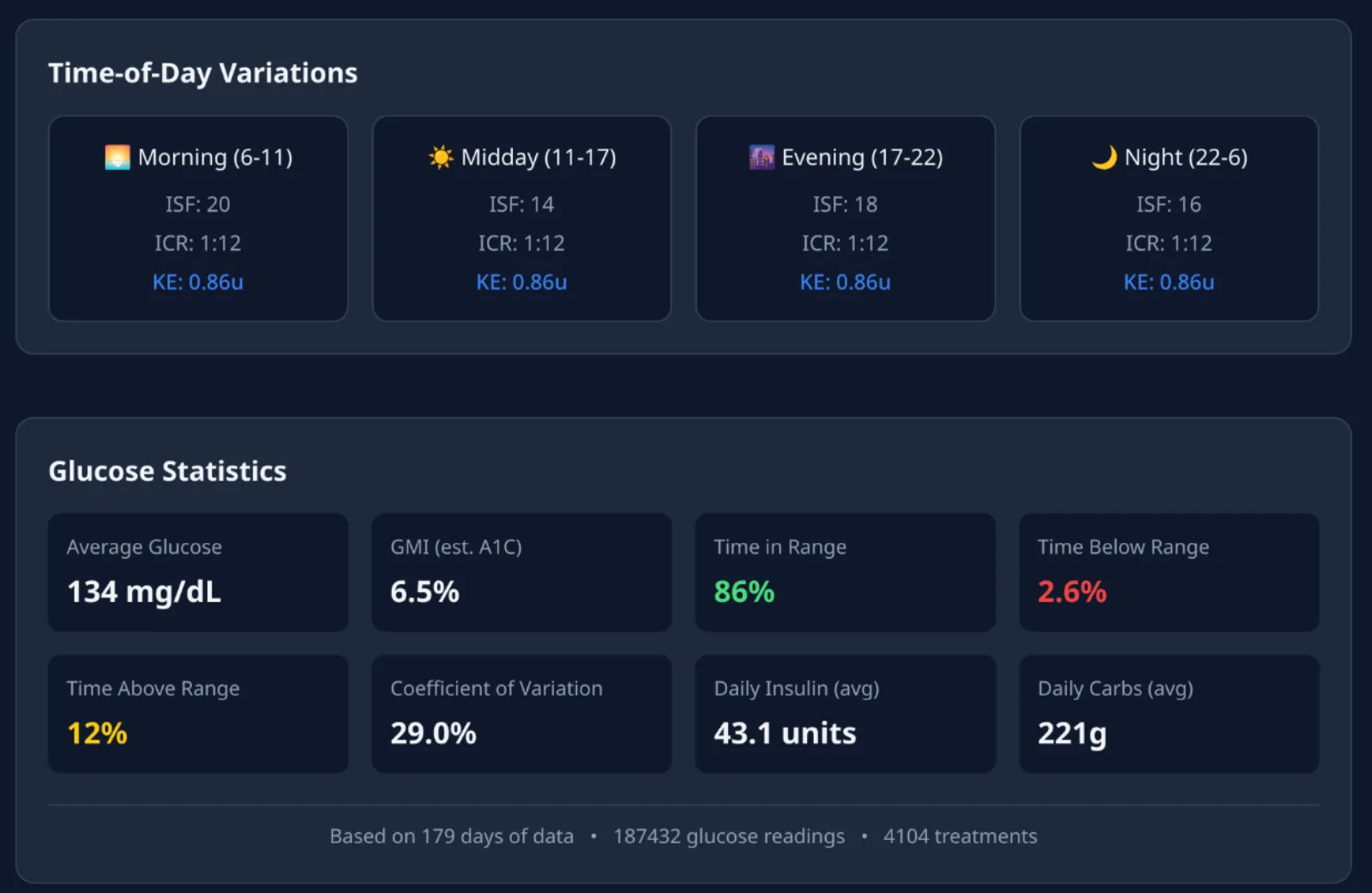Click the green 86% Time in Range
This screenshot has width=1372, height=893.
tap(744, 592)
